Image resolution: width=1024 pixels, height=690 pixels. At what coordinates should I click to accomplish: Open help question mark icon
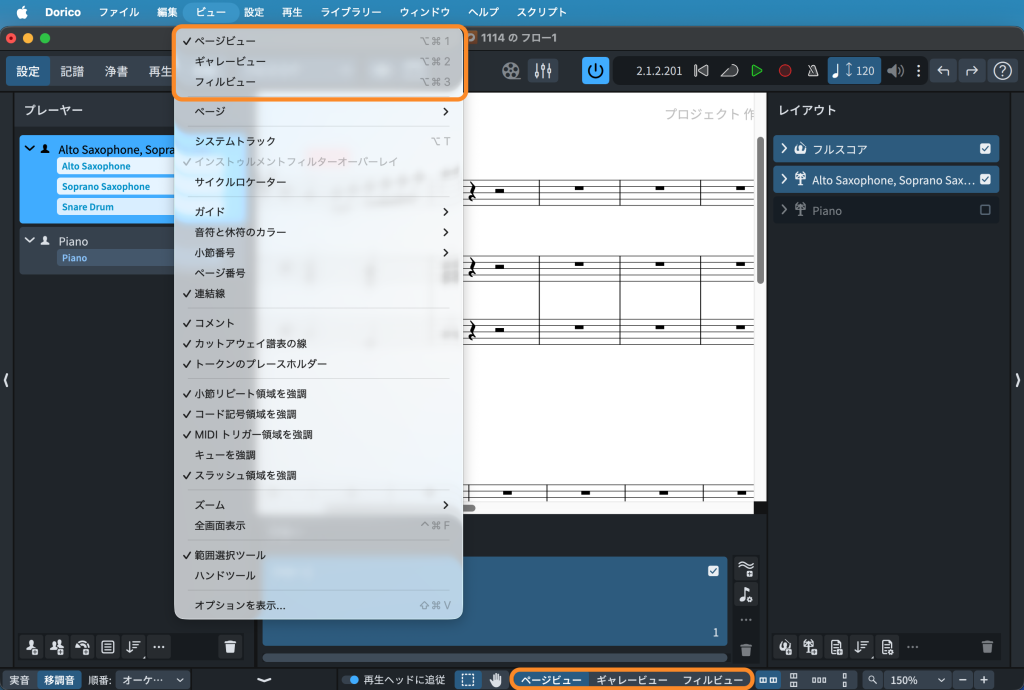(x=1001, y=71)
